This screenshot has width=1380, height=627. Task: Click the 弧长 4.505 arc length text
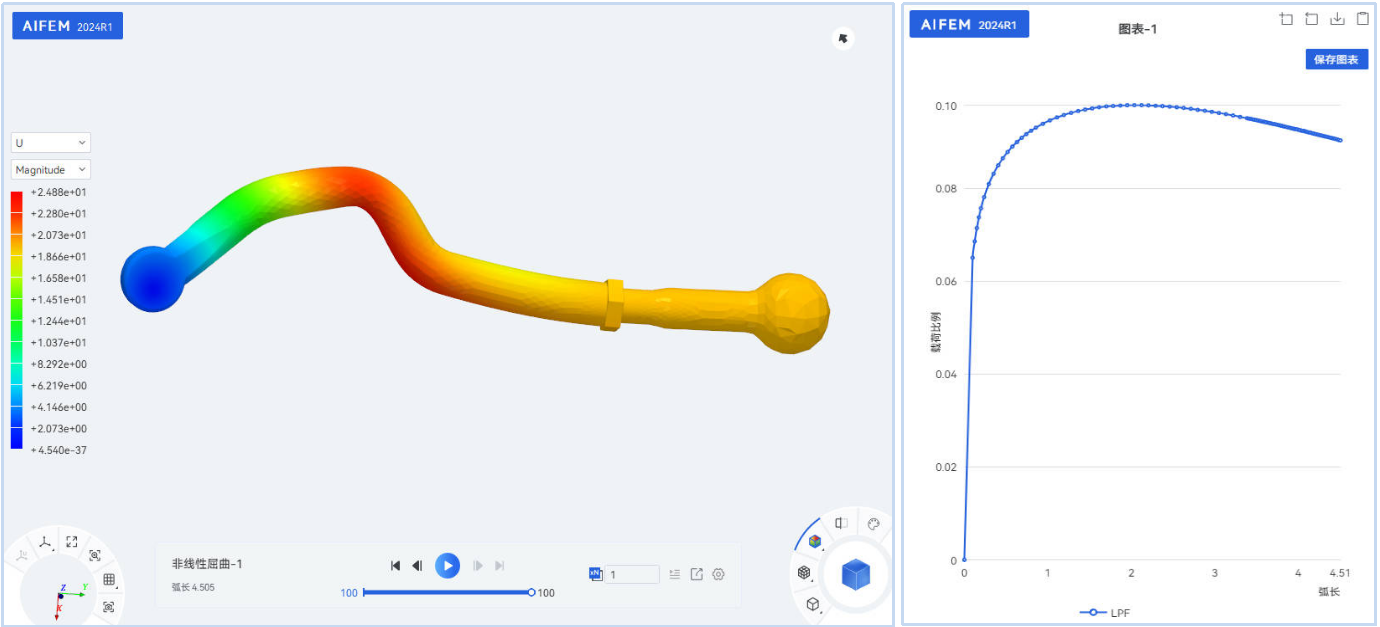(x=193, y=587)
